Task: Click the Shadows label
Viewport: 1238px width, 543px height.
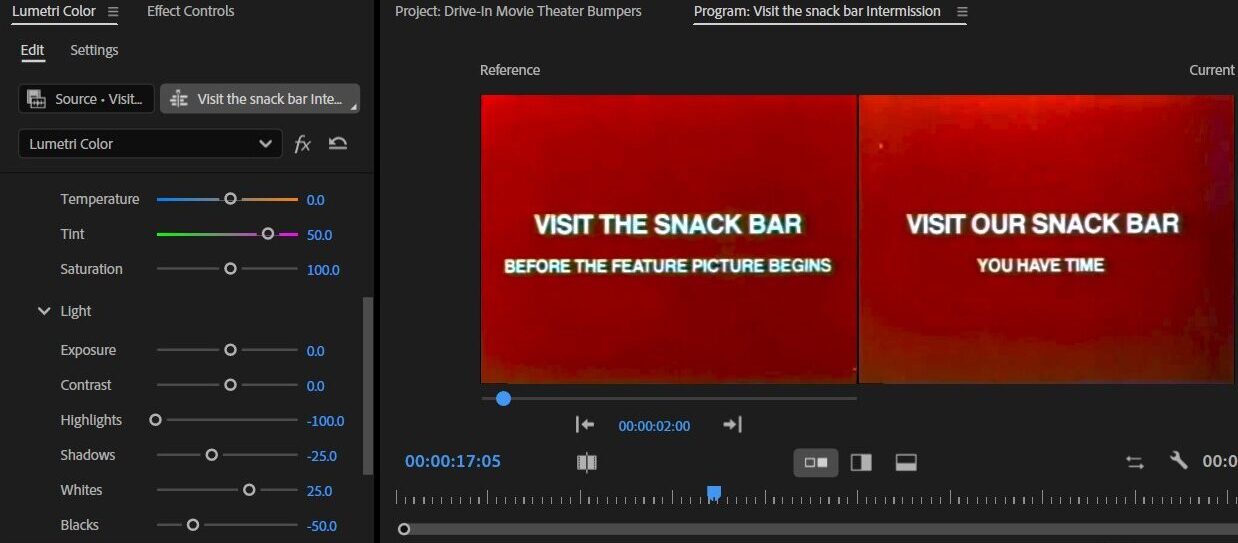Action: coord(88,455)
